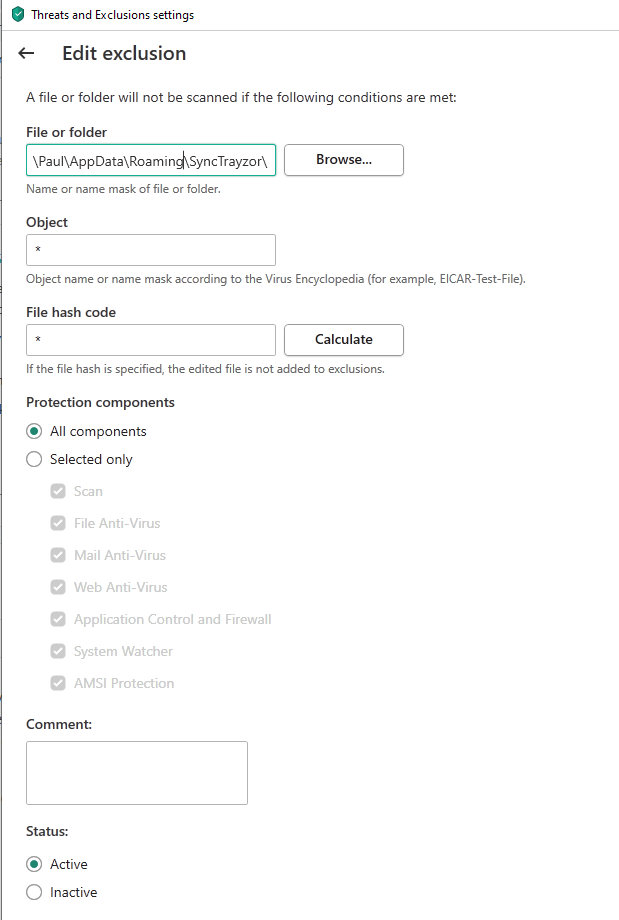
Task: Set status to Active
Action: click(35, 864)
